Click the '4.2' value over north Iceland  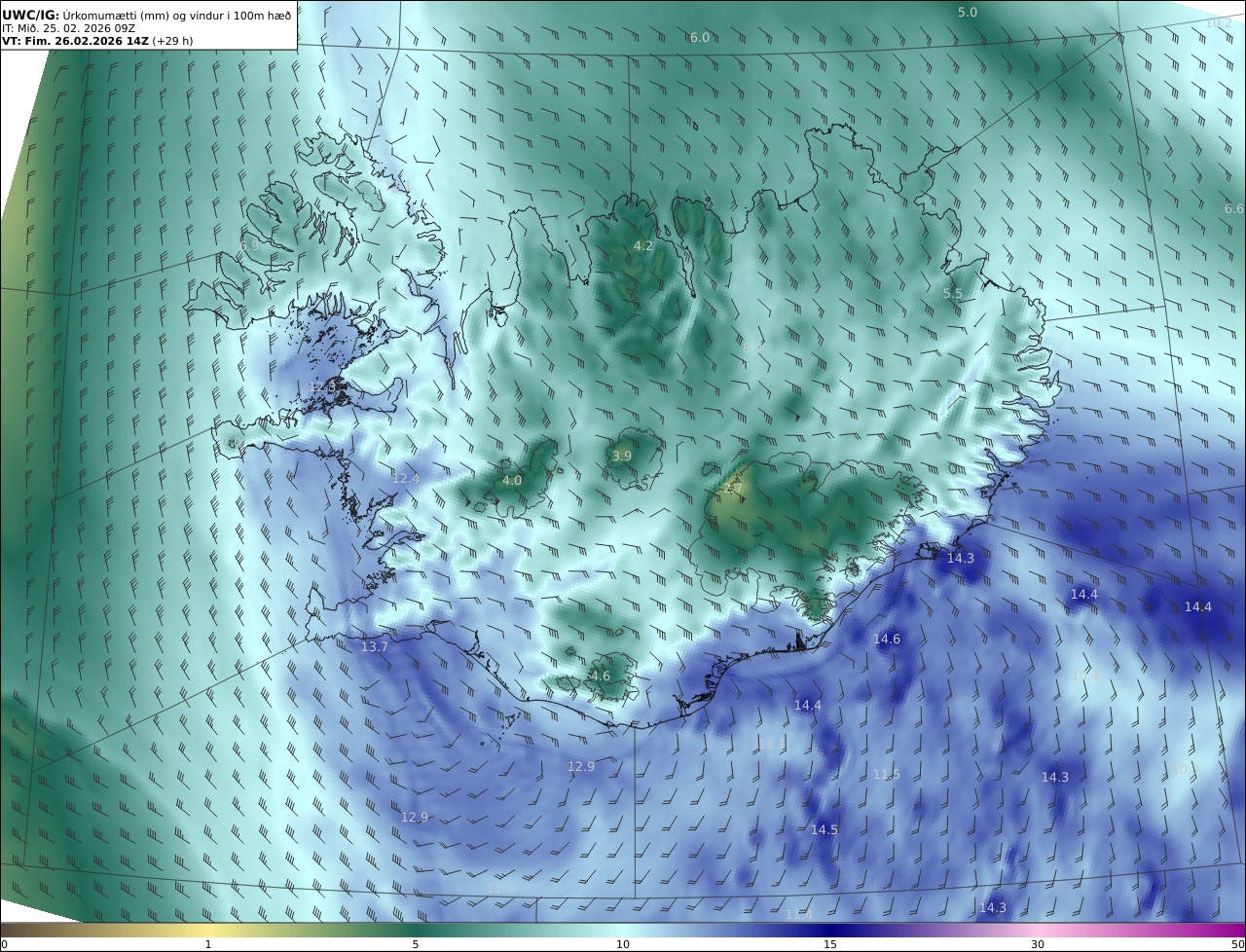pyautogui.click(x=643, y=246)
